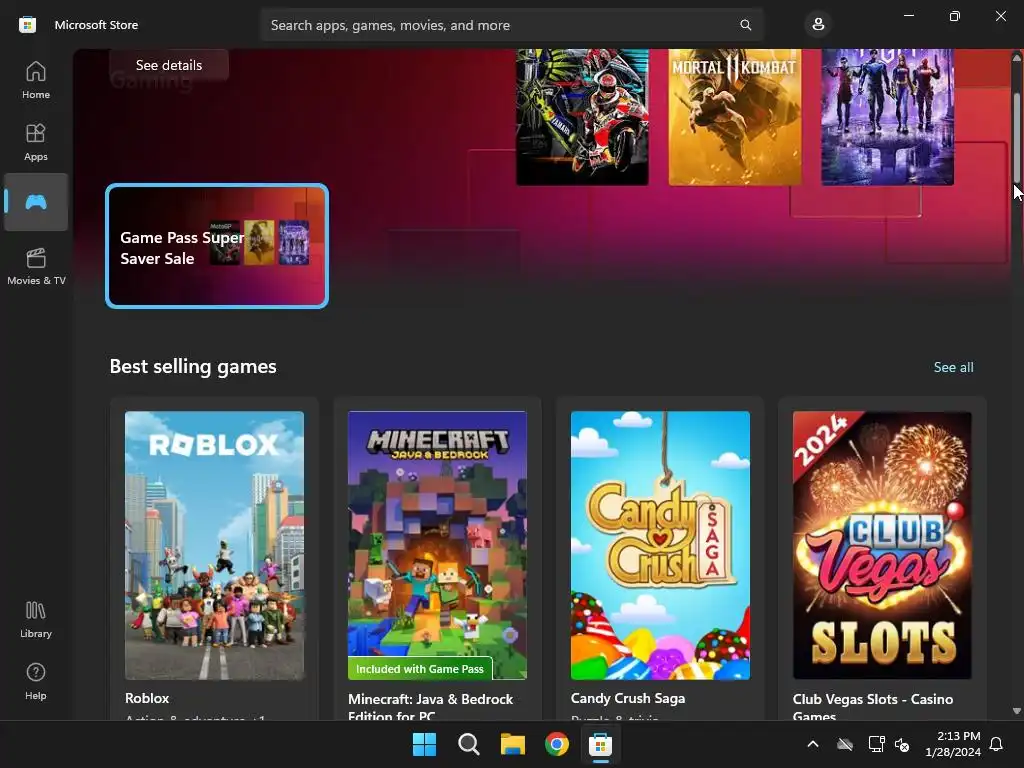Screen dimensions: 1024x768
Task: Click the Club Vegas Slots - Casino Games title
Action: point(872,707)
